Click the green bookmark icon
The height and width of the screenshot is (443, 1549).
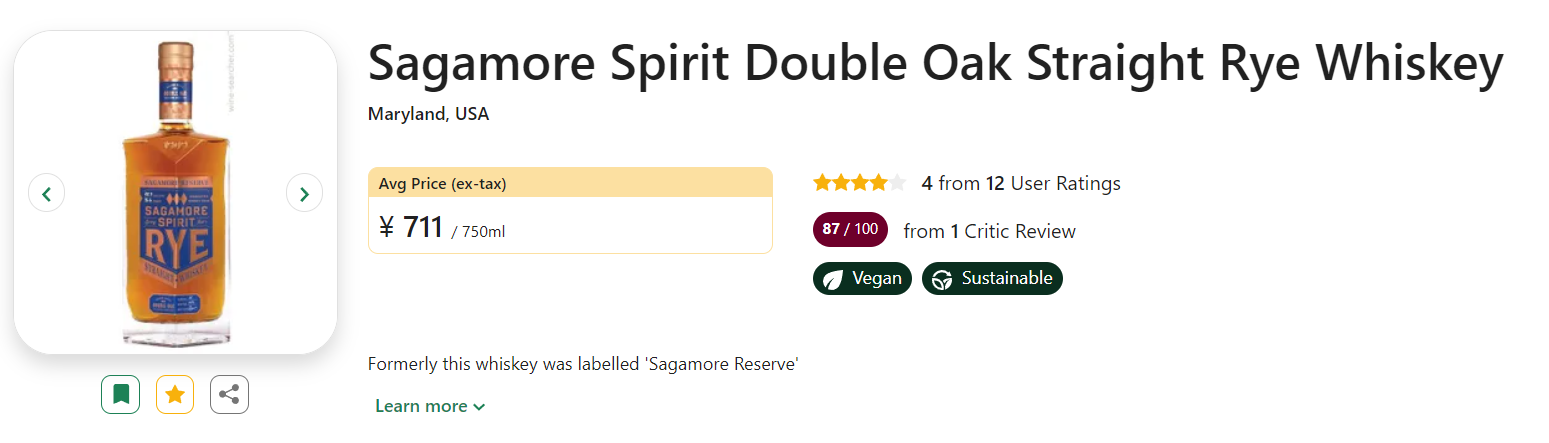pyautogui.click(x=121, y=395)
